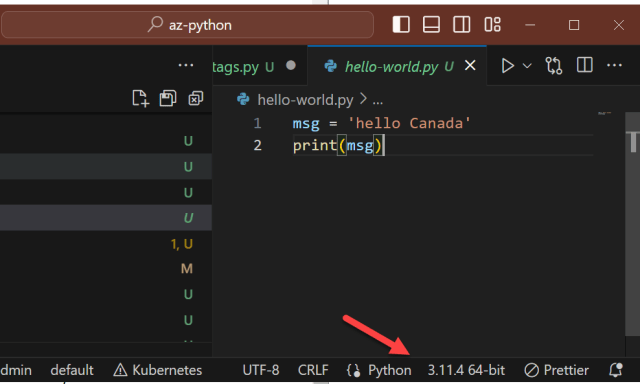
Task: Open explorer panel more actions ellipsis
Action: pyautogui.click(x=186, y=65)
